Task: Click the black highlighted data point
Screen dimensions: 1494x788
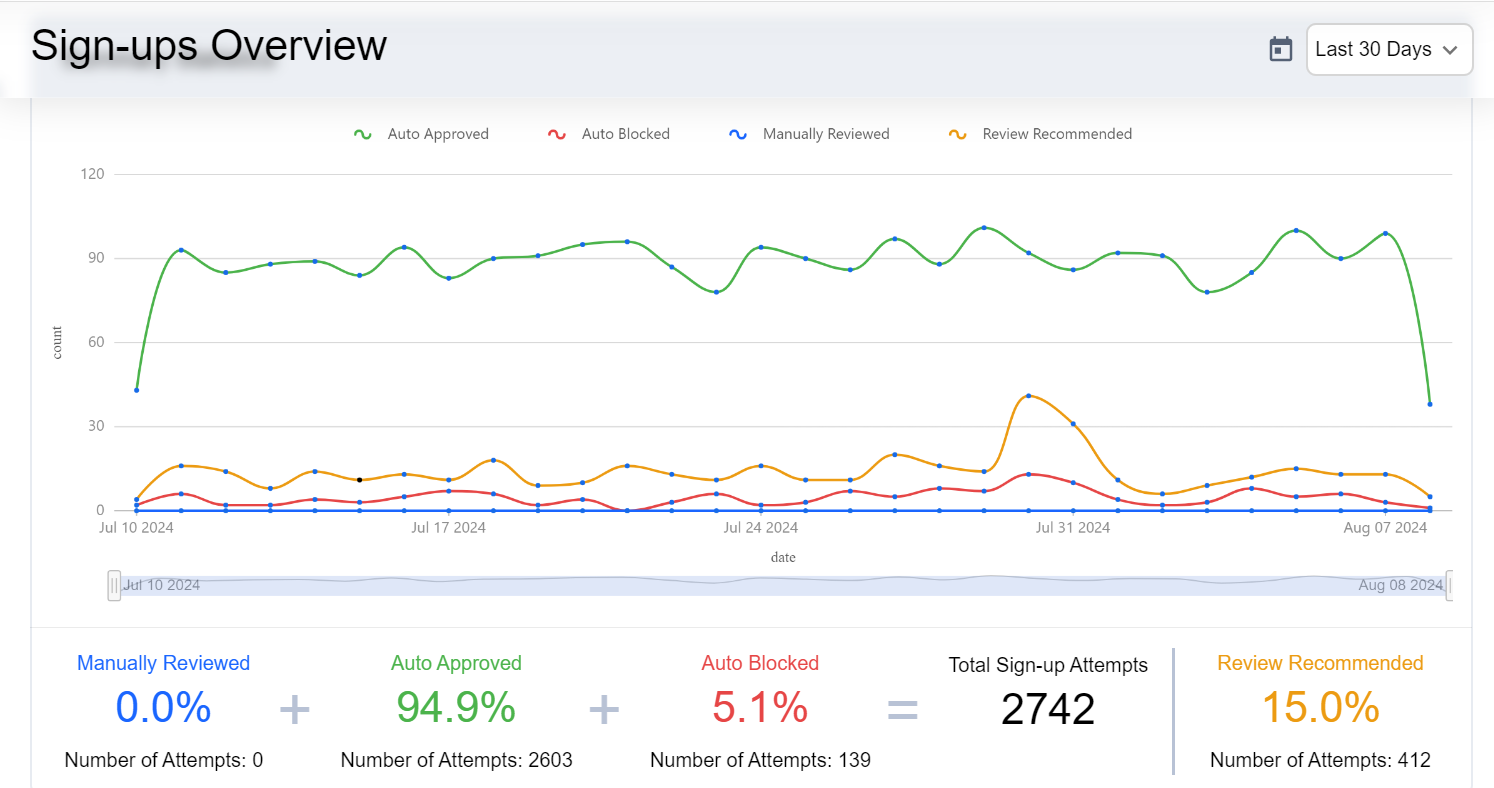Action: [359, 480]
